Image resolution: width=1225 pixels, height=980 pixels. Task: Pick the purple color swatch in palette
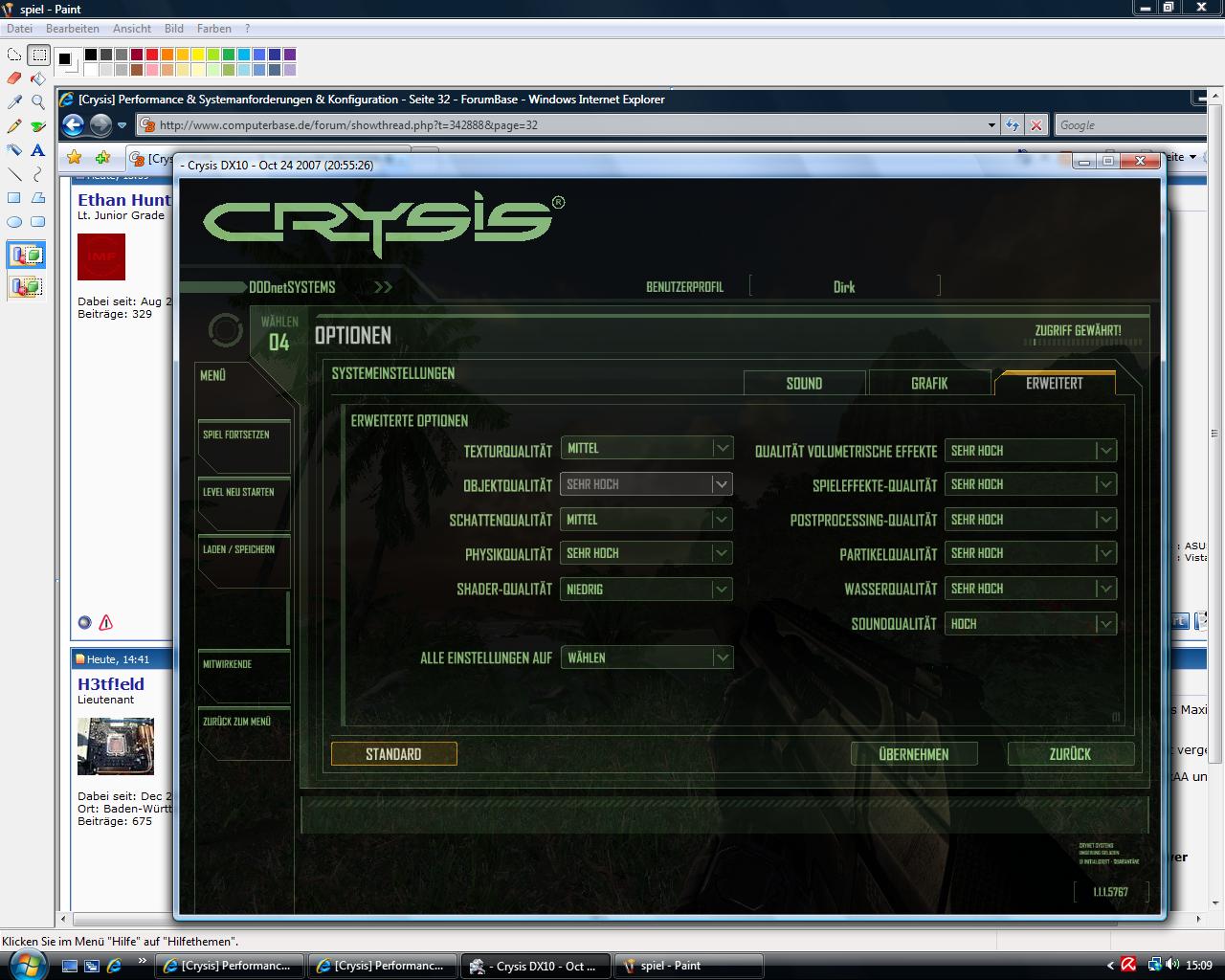click(290, 55)
